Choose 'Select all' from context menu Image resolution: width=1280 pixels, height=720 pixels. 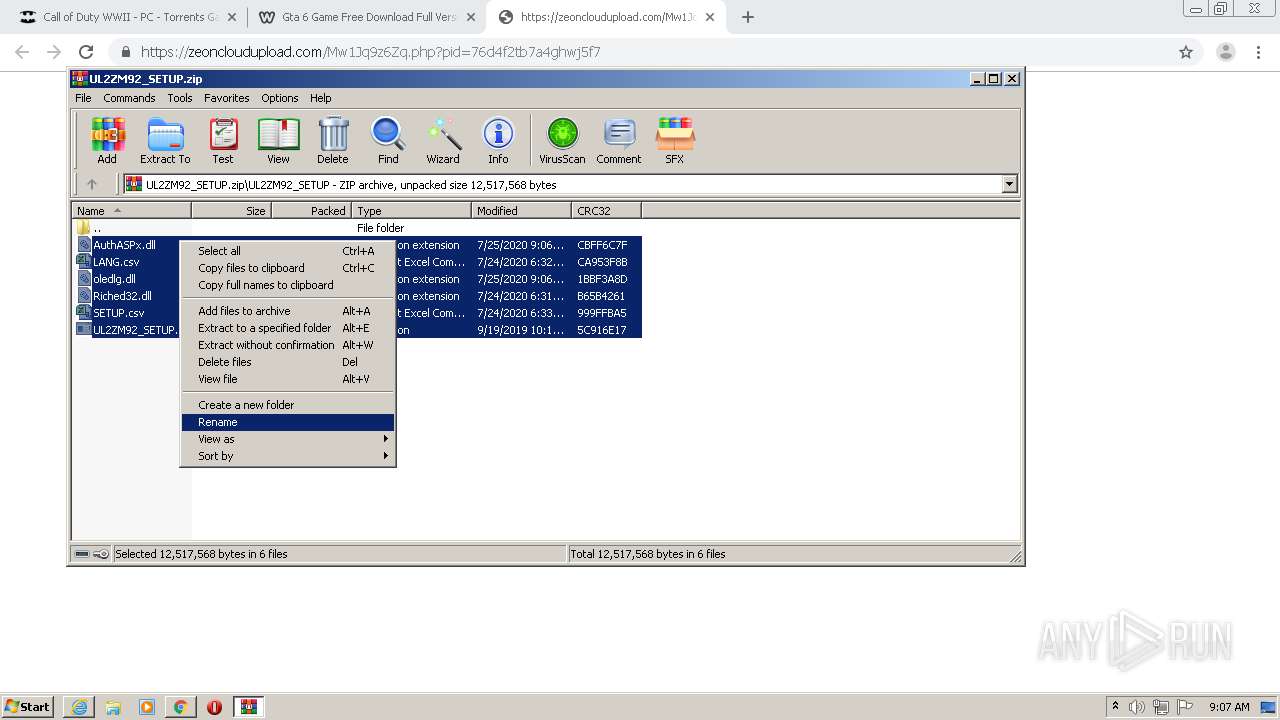coord(288,251)
